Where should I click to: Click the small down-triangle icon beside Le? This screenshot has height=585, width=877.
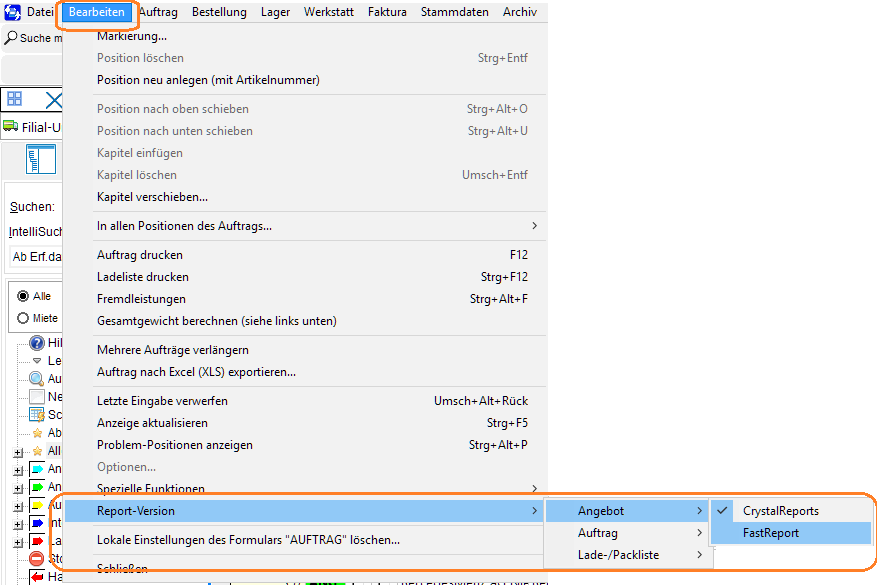coord(37,361)
